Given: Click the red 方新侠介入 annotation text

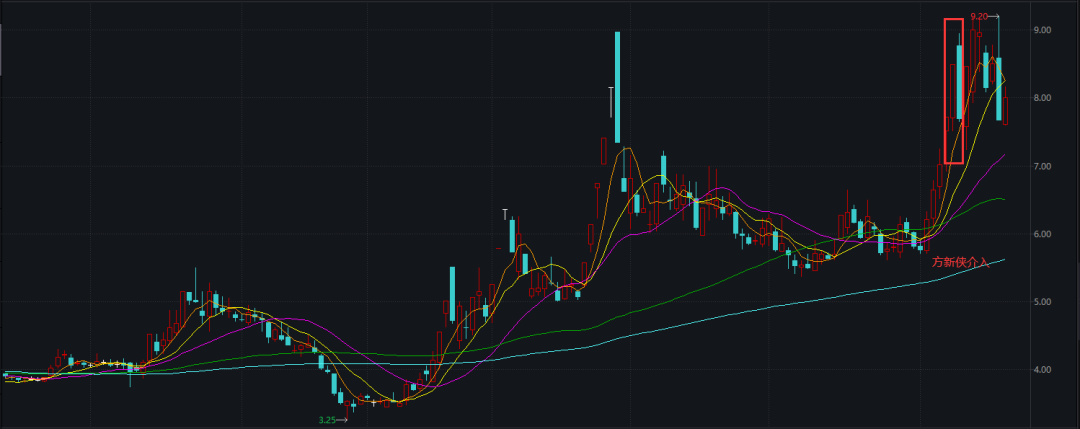Looking at the screenshot, I should (x=960, y=262).
